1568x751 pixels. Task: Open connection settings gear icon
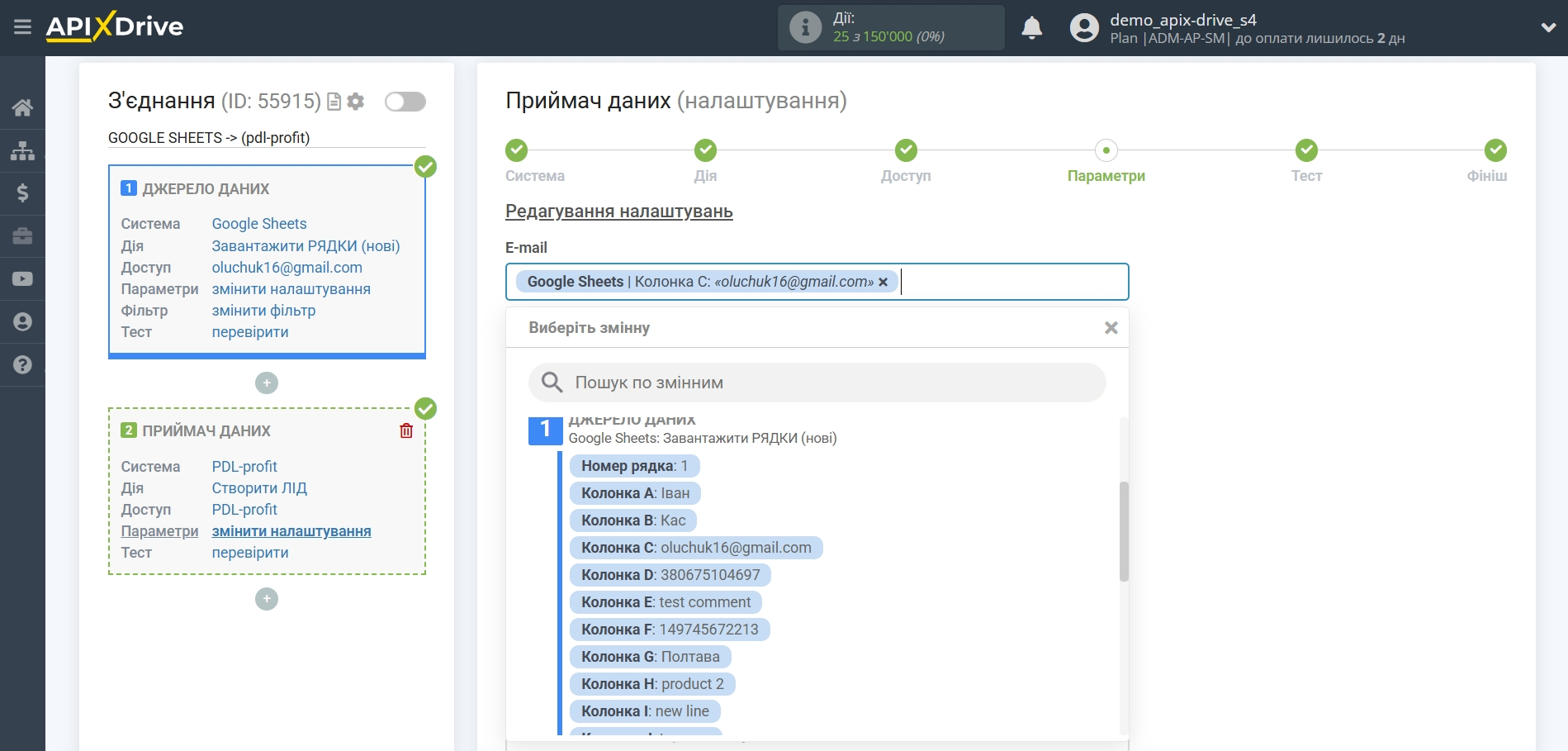click(356, 102)
